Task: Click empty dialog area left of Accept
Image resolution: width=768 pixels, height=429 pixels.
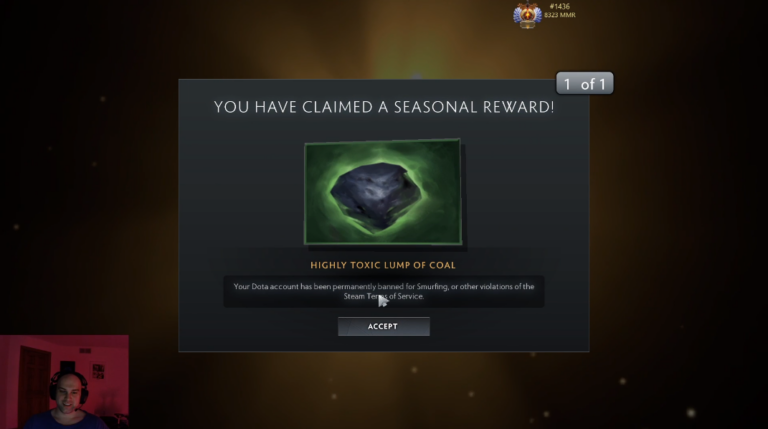Action: click(x=260, y=327)
